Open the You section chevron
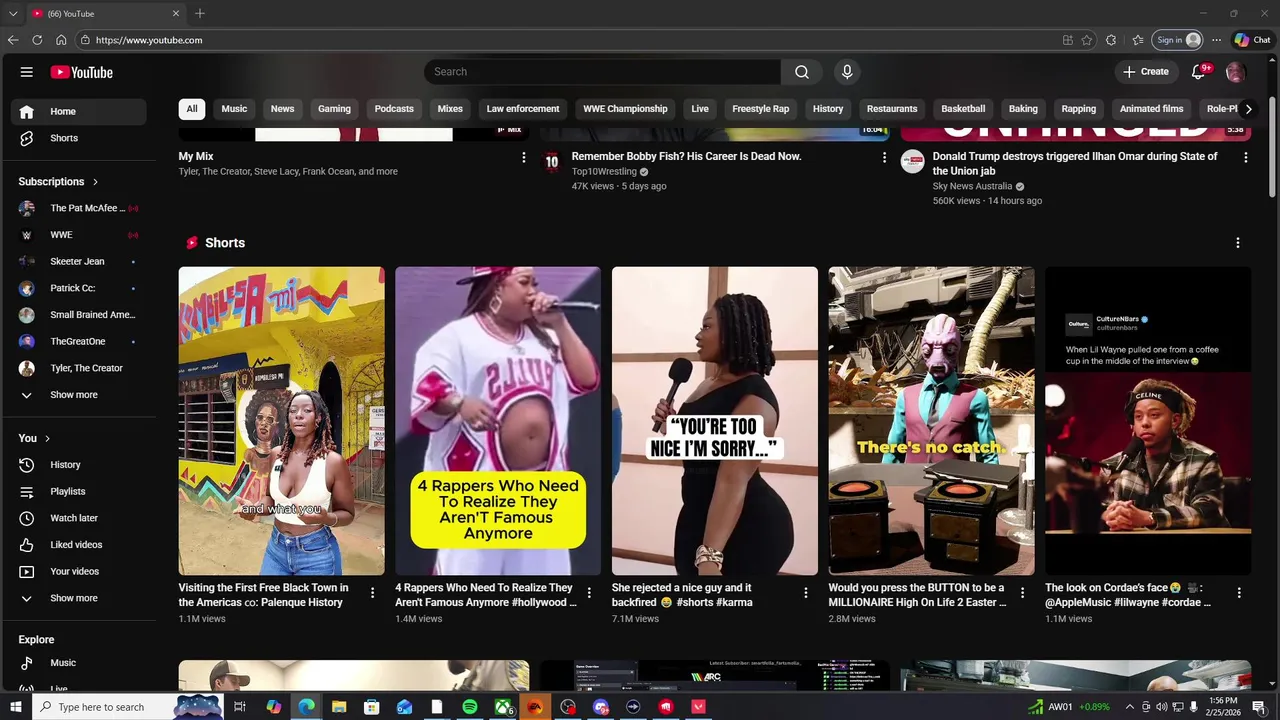1280x720 pixels. (x=47, y=439)
